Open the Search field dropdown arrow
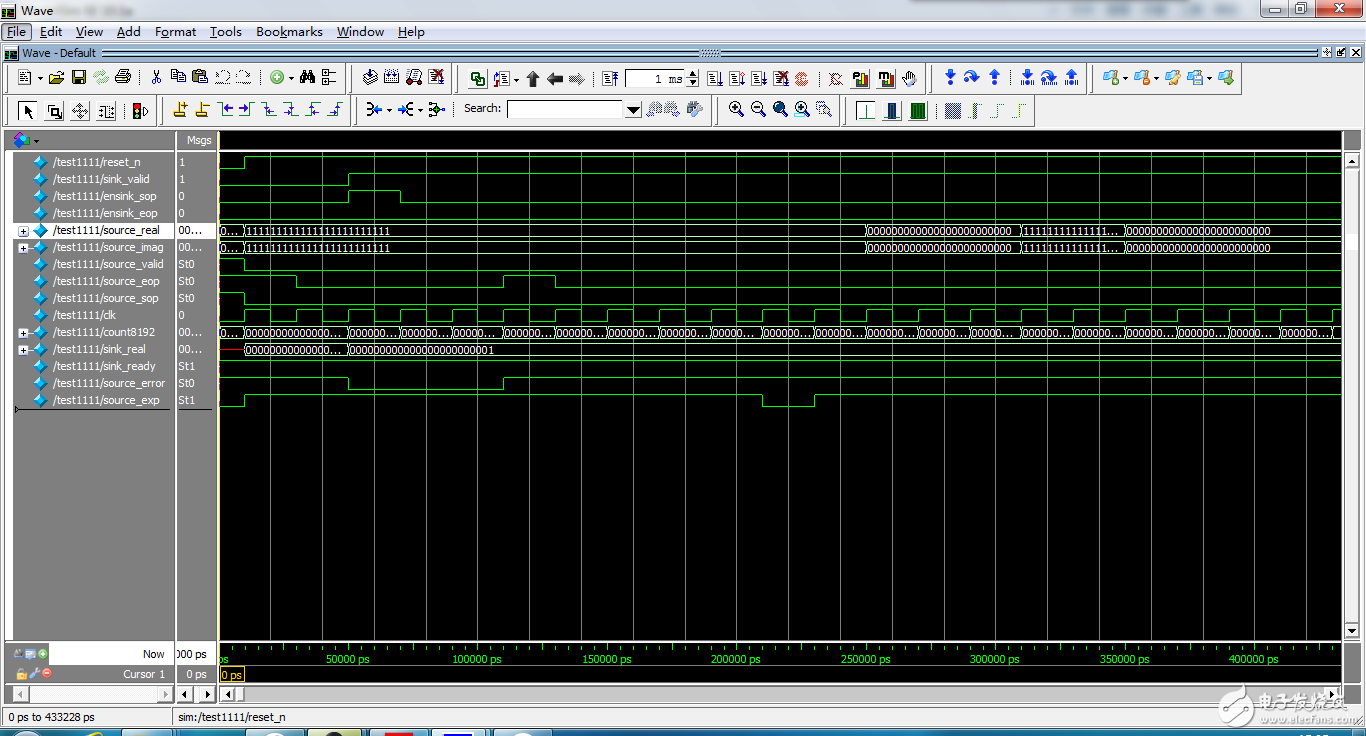Screen dimensions: 1366x736 [x=633, y=110]
